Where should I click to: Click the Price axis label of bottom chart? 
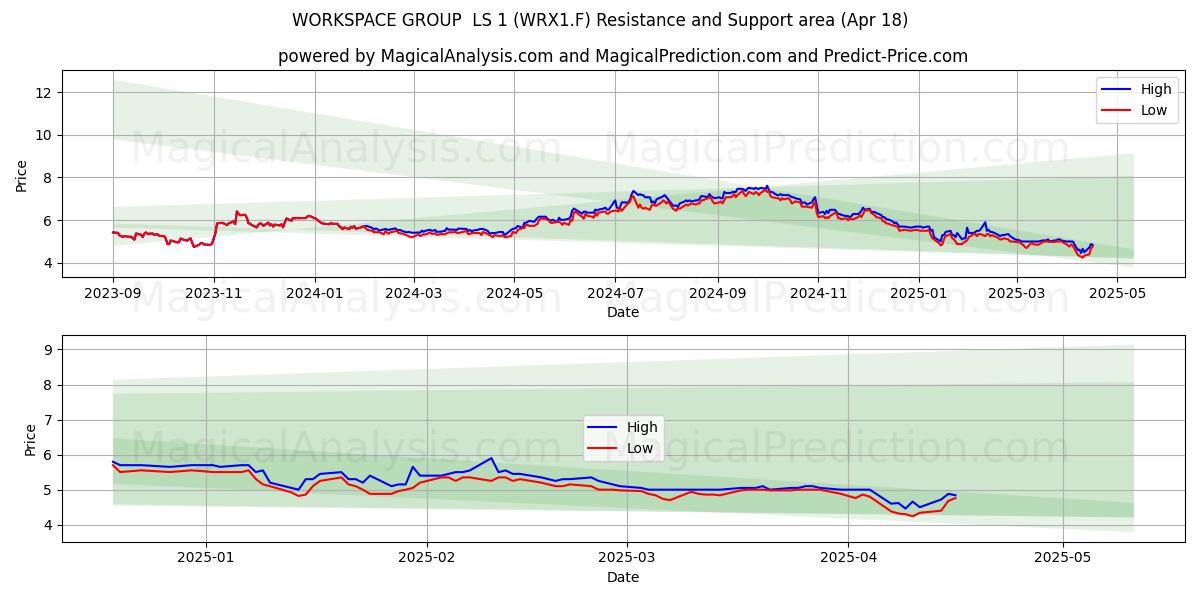(x=30, y=440)
